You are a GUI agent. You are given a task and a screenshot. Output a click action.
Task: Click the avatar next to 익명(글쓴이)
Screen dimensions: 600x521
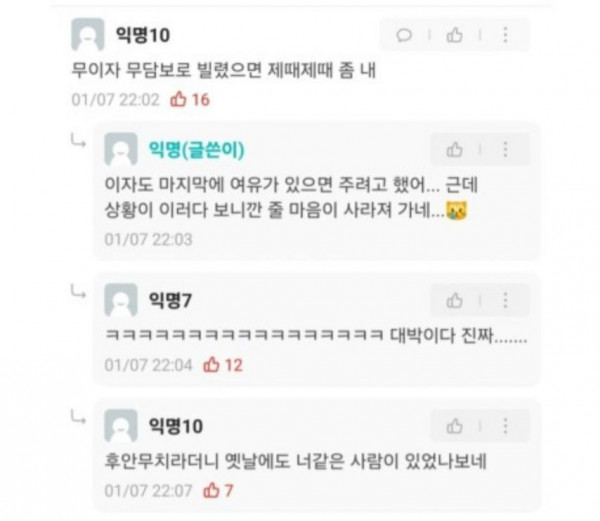pyautogui.click(x=121, y=149)
